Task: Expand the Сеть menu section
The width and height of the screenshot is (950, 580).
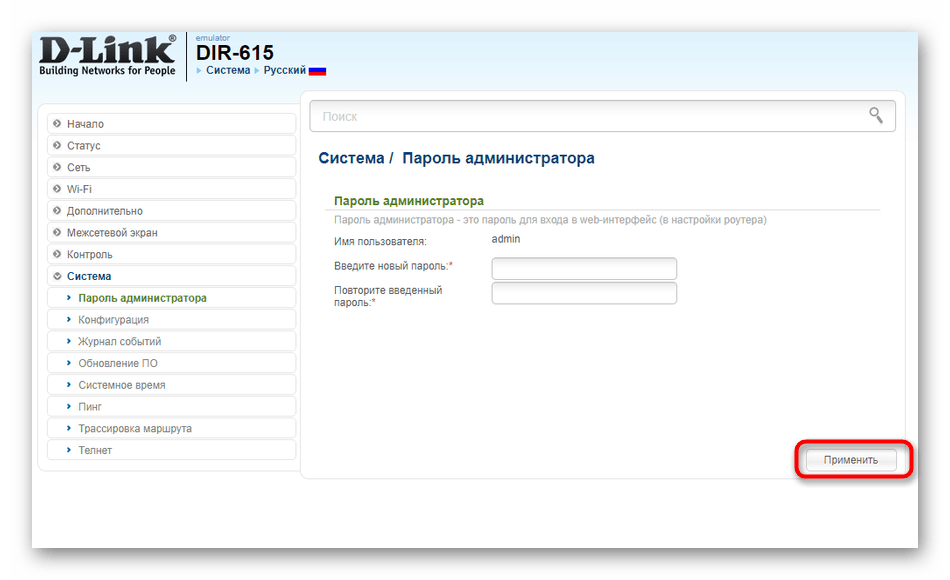Action: tap(171, 167)
